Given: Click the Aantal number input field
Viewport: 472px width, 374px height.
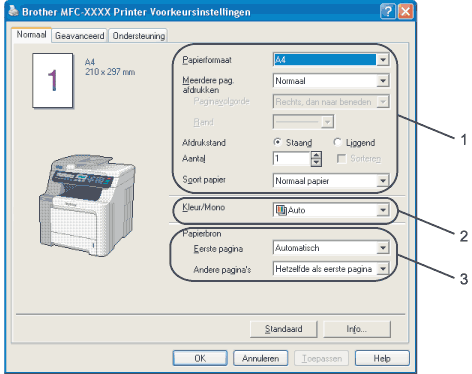Looking at the screenshot, I should point(292,159).
